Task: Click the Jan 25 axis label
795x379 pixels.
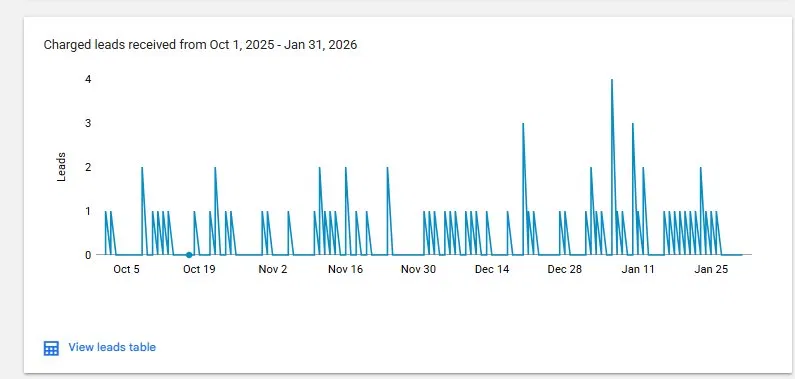Action: coord(711,270)
